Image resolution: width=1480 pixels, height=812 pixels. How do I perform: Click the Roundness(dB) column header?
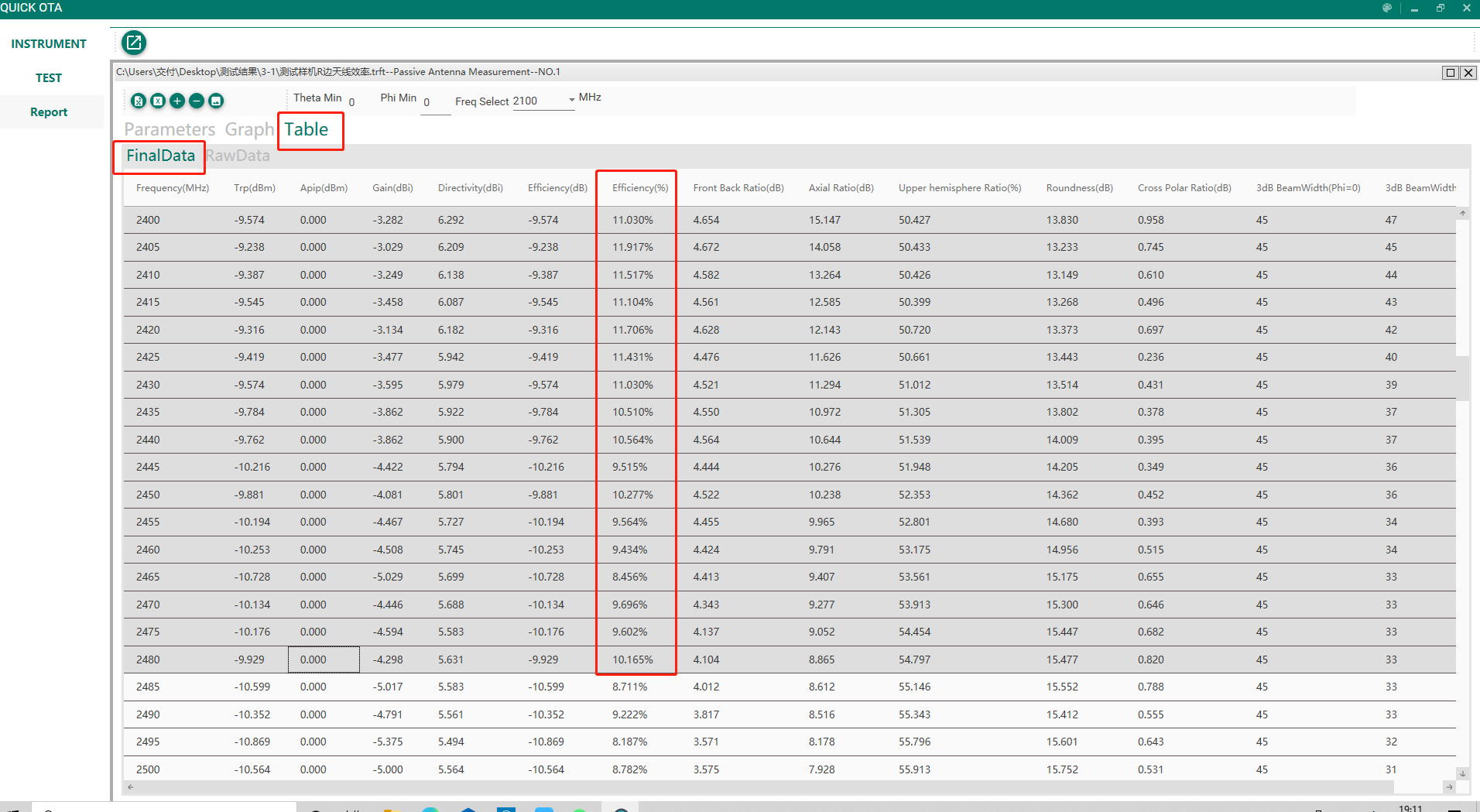[1080, 188]
